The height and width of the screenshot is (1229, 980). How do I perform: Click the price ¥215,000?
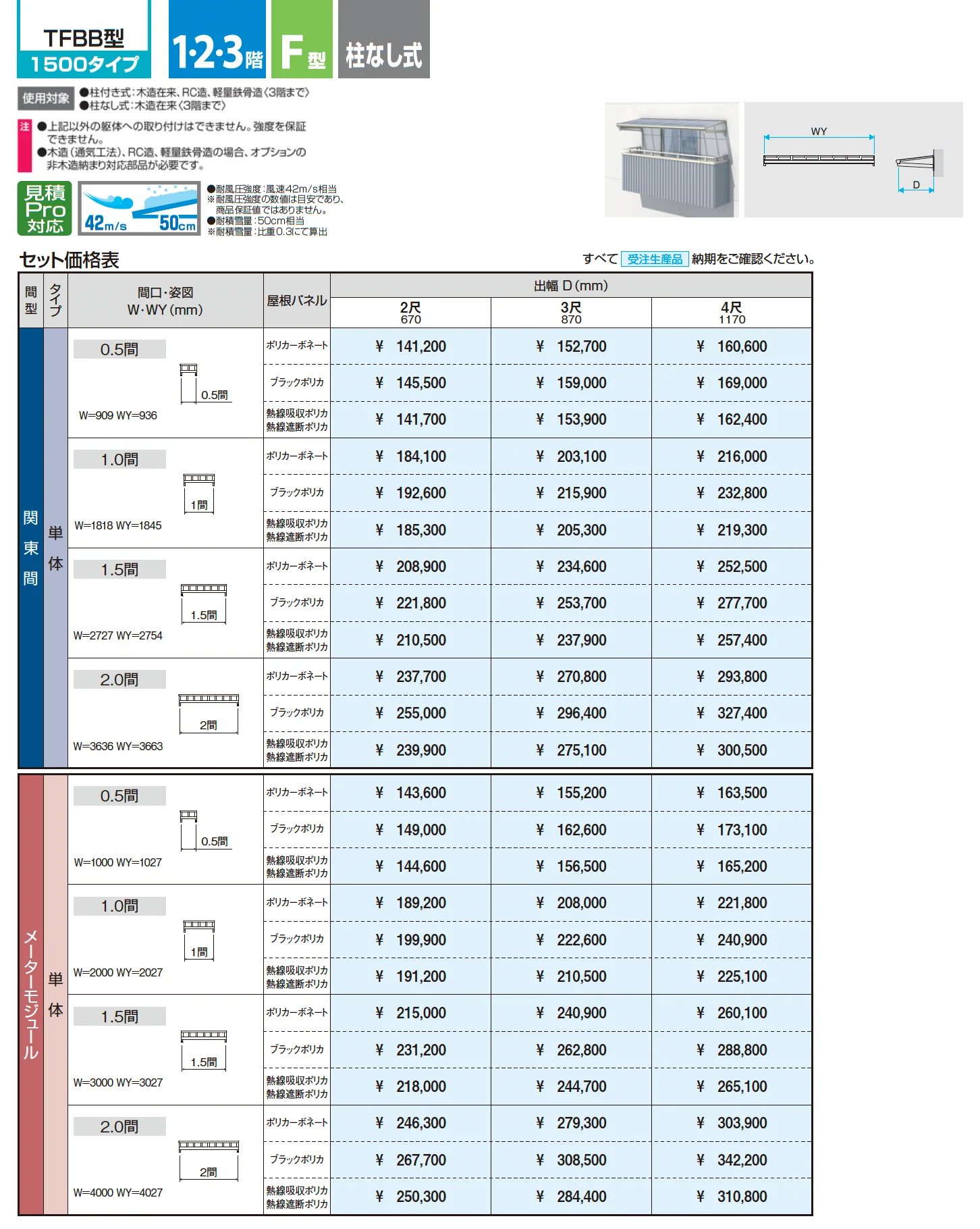point(410,1013)
